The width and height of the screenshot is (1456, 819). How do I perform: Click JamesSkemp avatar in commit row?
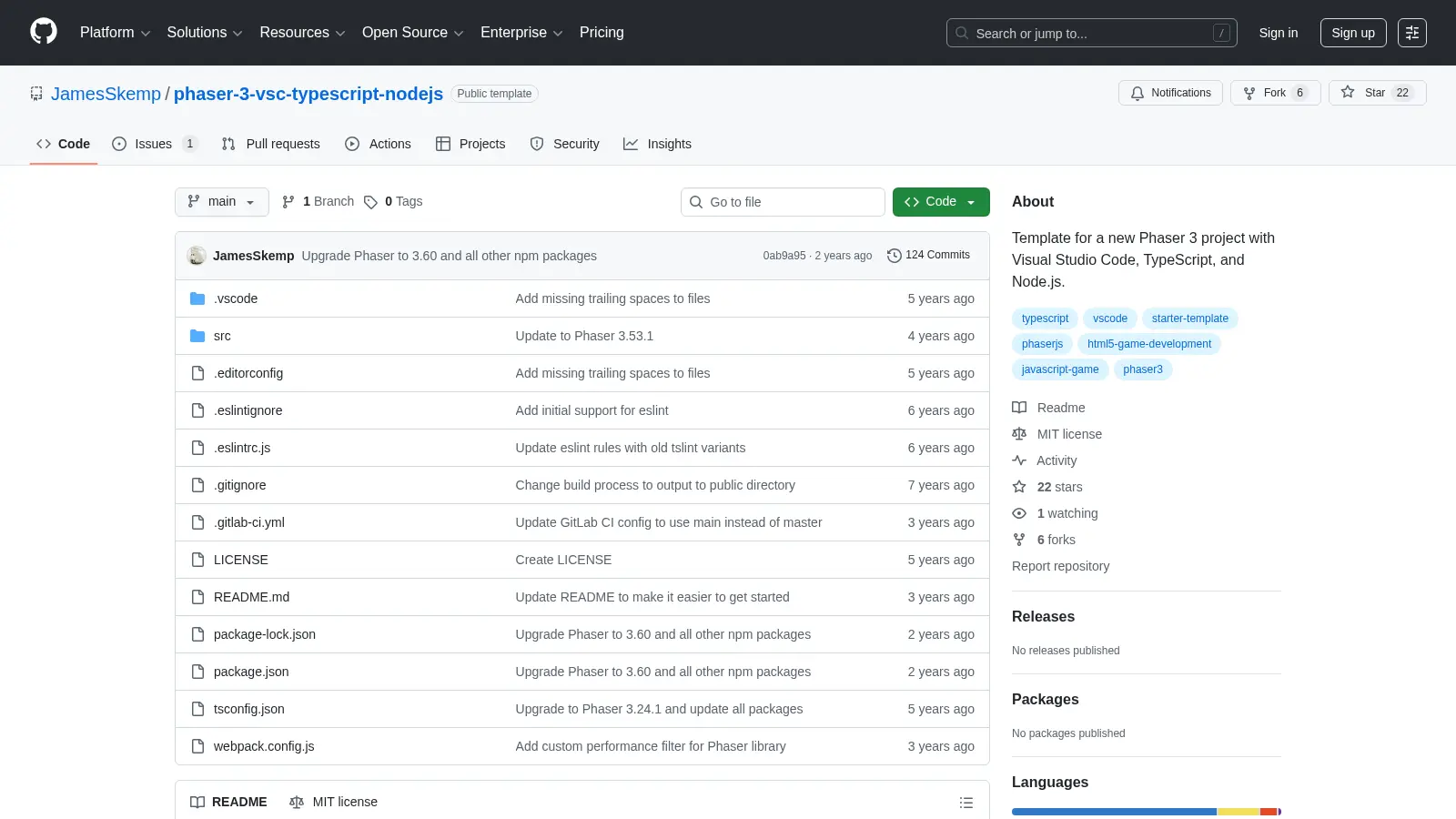[x=197, y=256]
